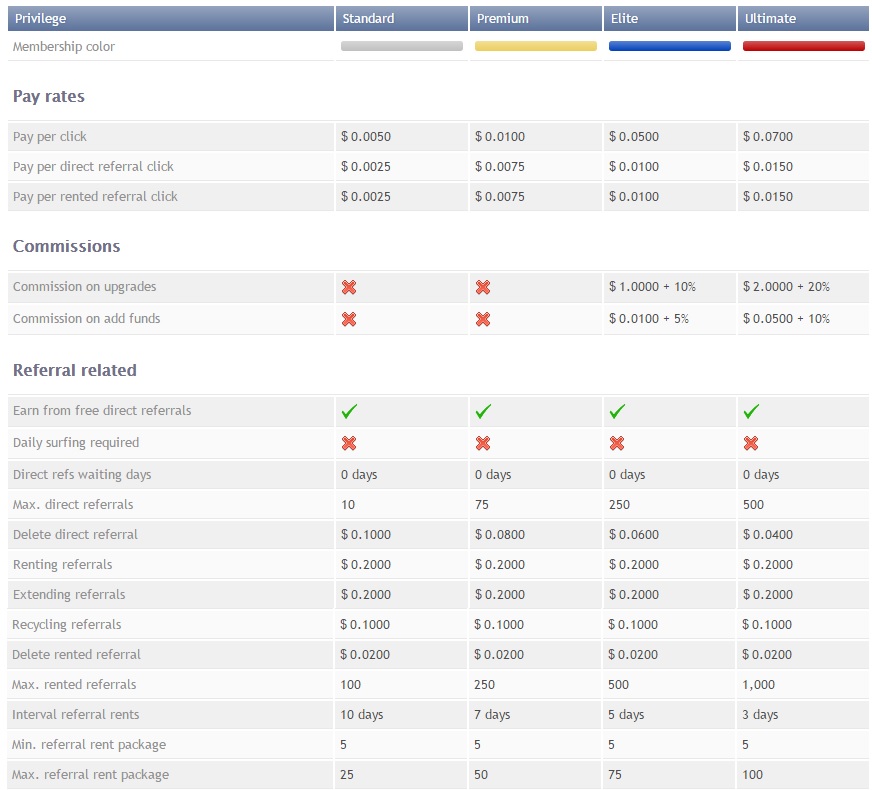This screenshot has width=872, height=790.
Task: Click Ultimate's 3 days interval referral rents value
Action: click(760, 715)
